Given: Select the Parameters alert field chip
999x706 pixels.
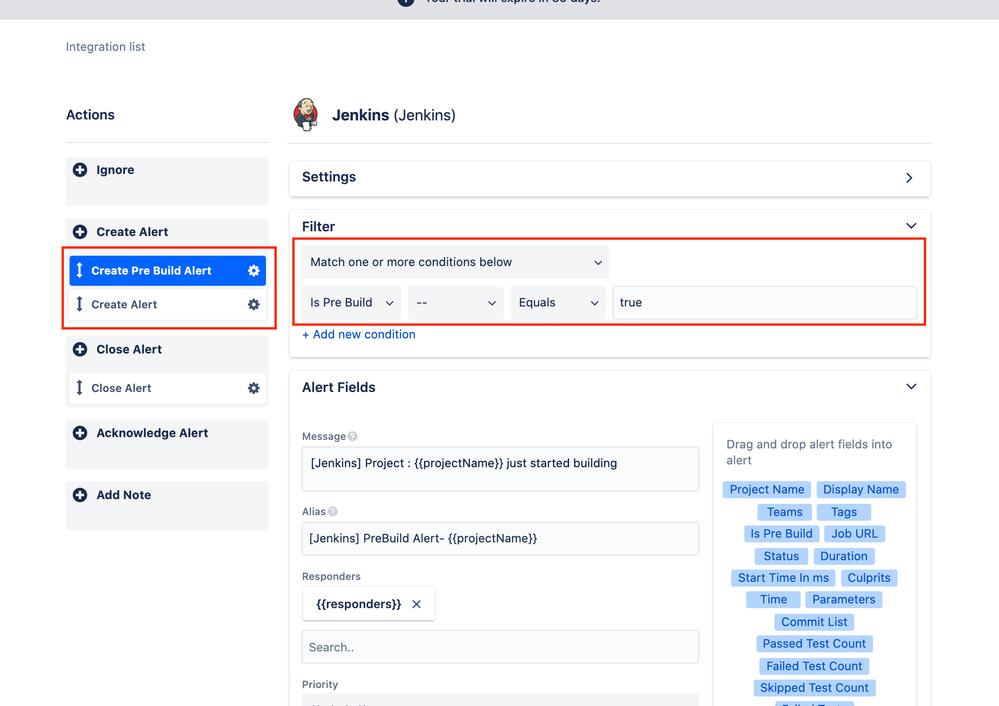Looking at the screenshot, I should tap(844, 600).
